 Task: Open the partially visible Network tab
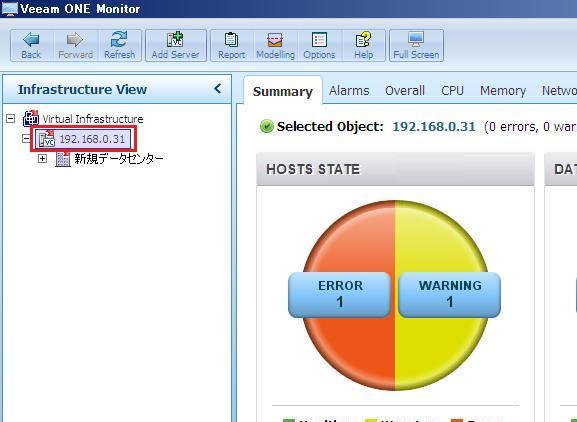[559, 91]
